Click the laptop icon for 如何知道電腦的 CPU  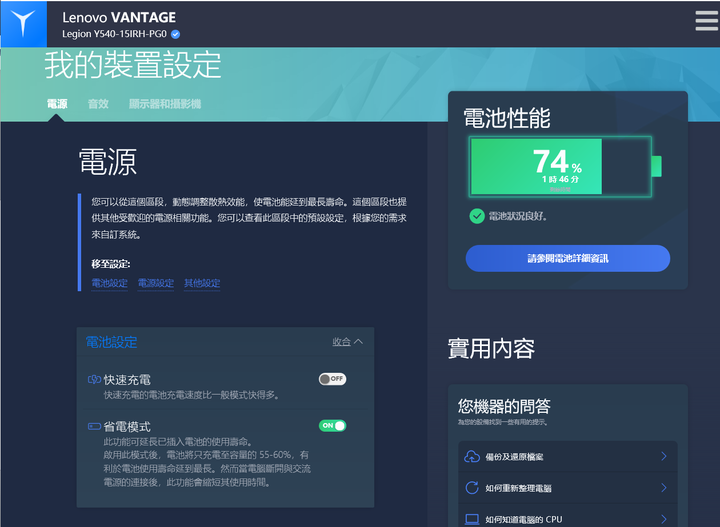coord(472,519)
